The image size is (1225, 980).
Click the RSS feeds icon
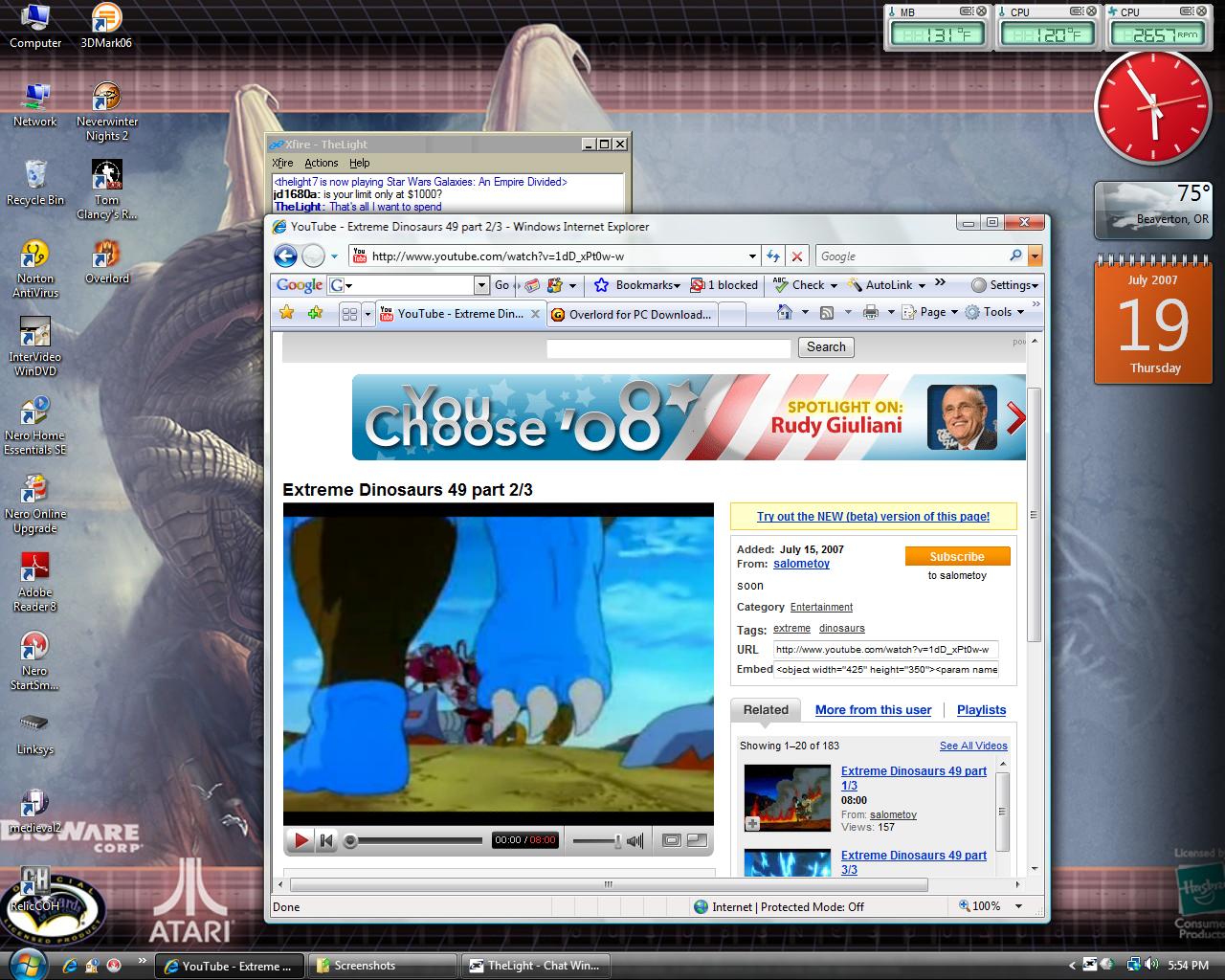click(x=827, y=312)
